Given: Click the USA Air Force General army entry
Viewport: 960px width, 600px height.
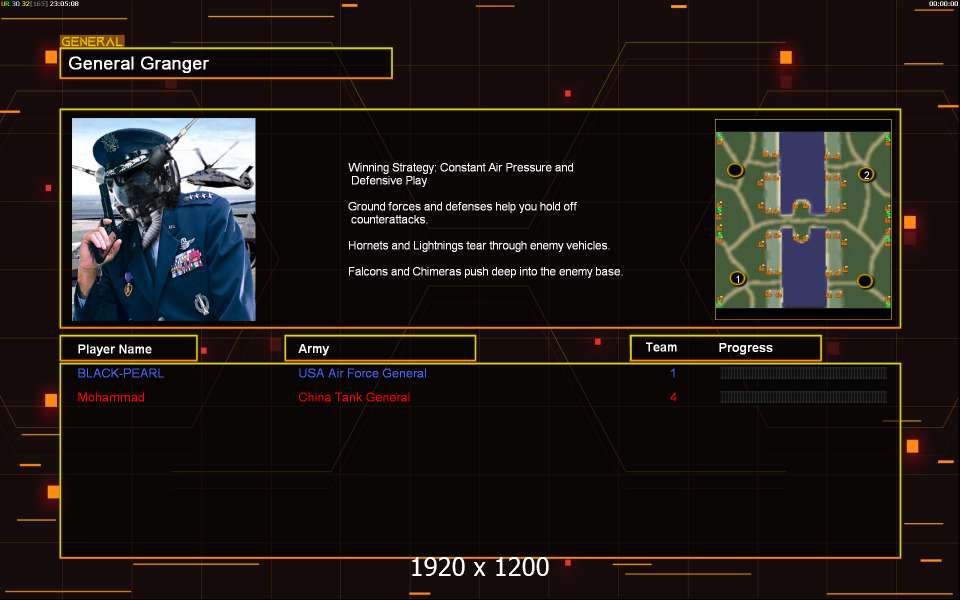Looking at the screenshot, I should (x=362, y=373).
